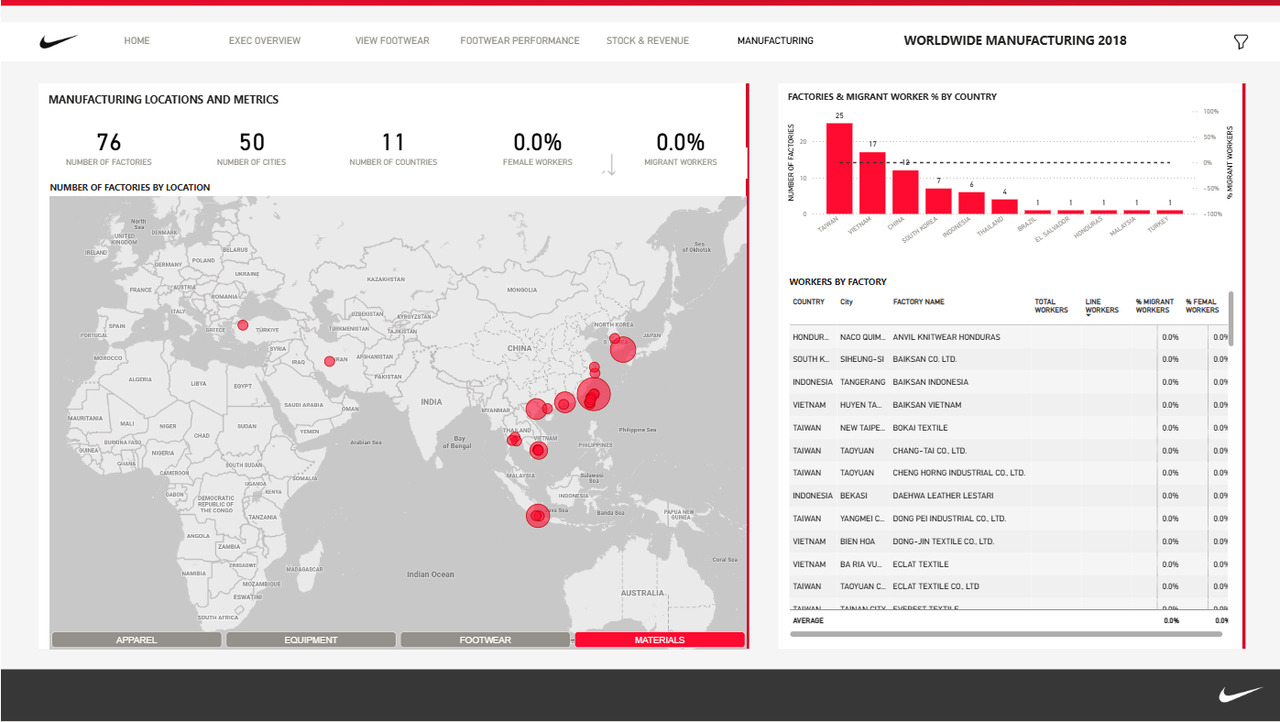Click CHANG-TAI CO., LTD. factory
Screen dimensions: 1280x722
tap(930, 451)
